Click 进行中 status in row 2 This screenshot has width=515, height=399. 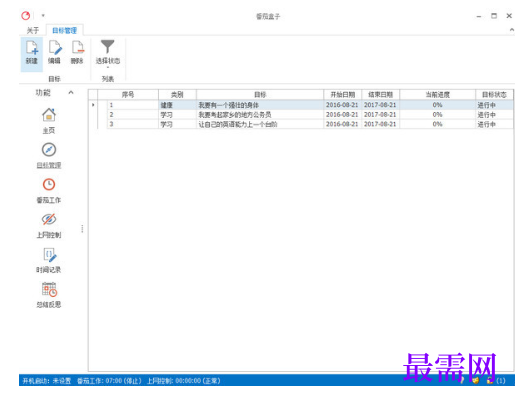(494, 115)
